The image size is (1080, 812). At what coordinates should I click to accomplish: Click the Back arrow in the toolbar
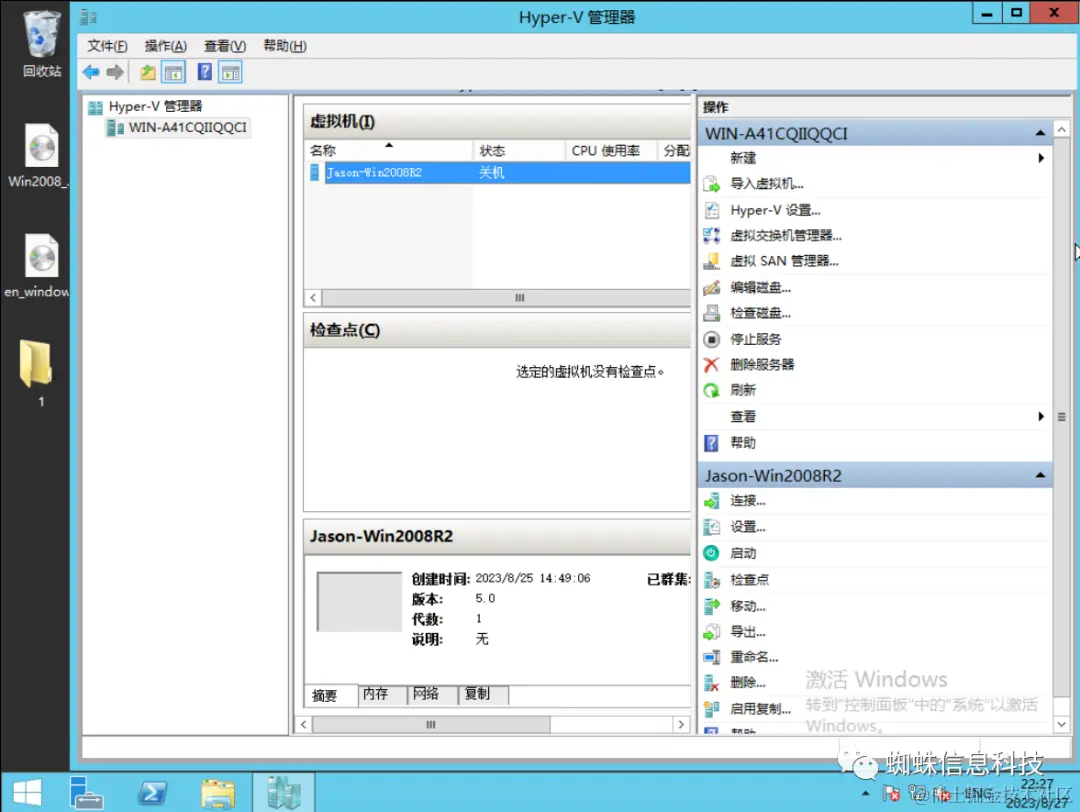point(91,72)
